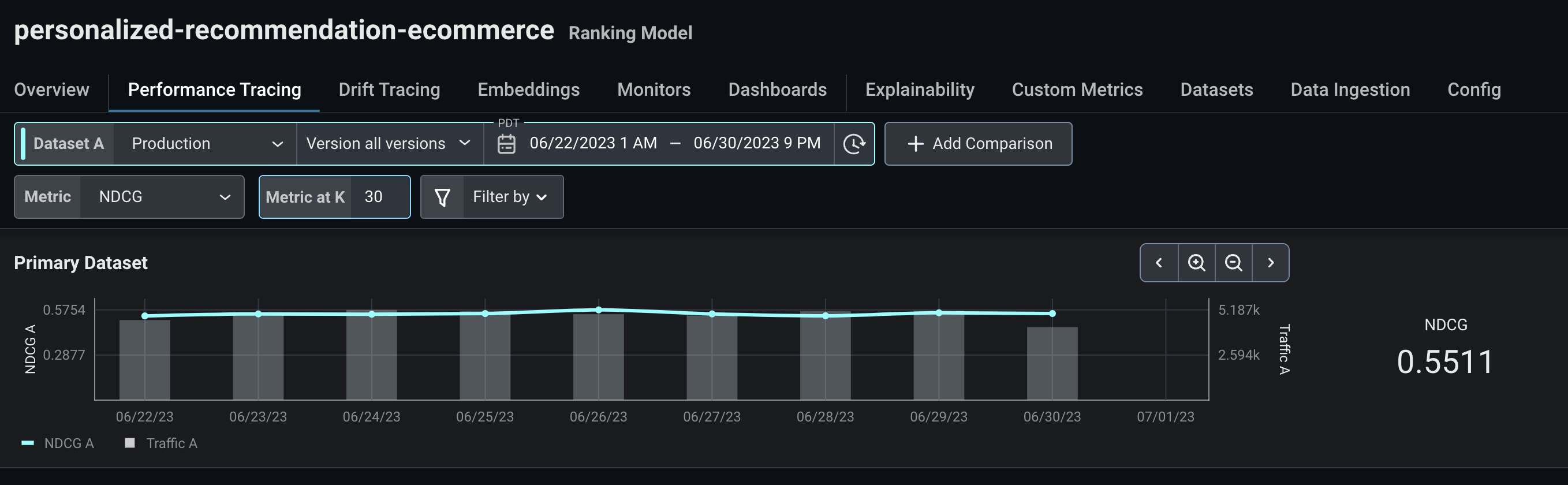
Task: Click the Add Comparison button
Action: [978, 144]
